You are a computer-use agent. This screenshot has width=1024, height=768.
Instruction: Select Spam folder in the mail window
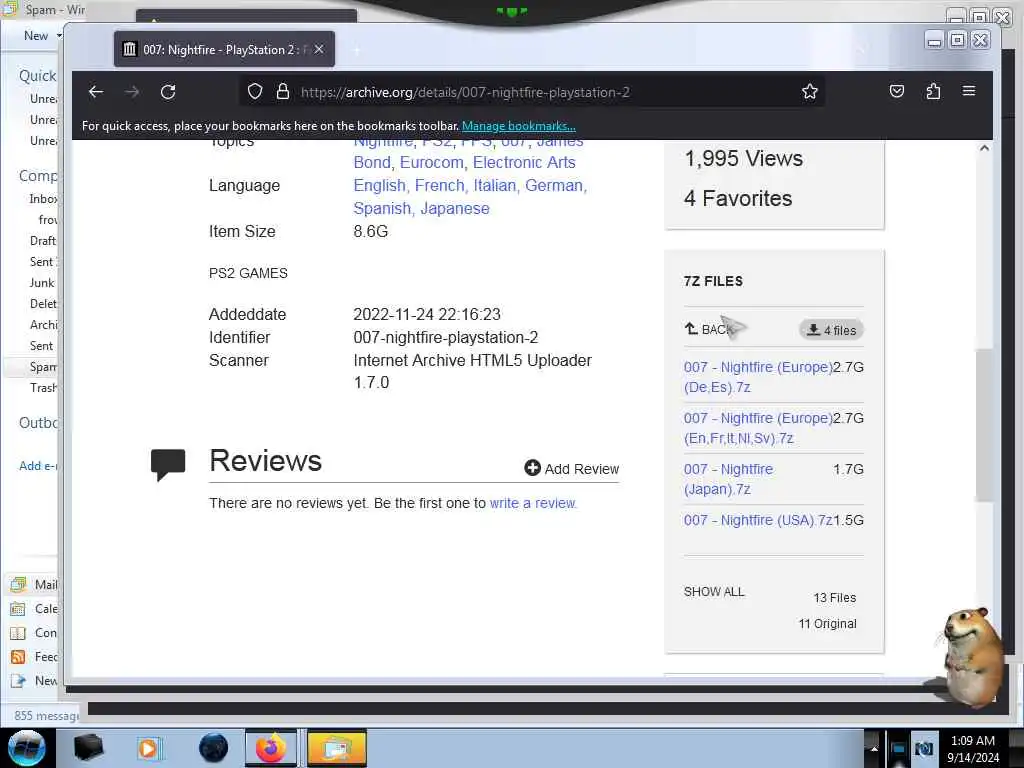pos(43,367)
